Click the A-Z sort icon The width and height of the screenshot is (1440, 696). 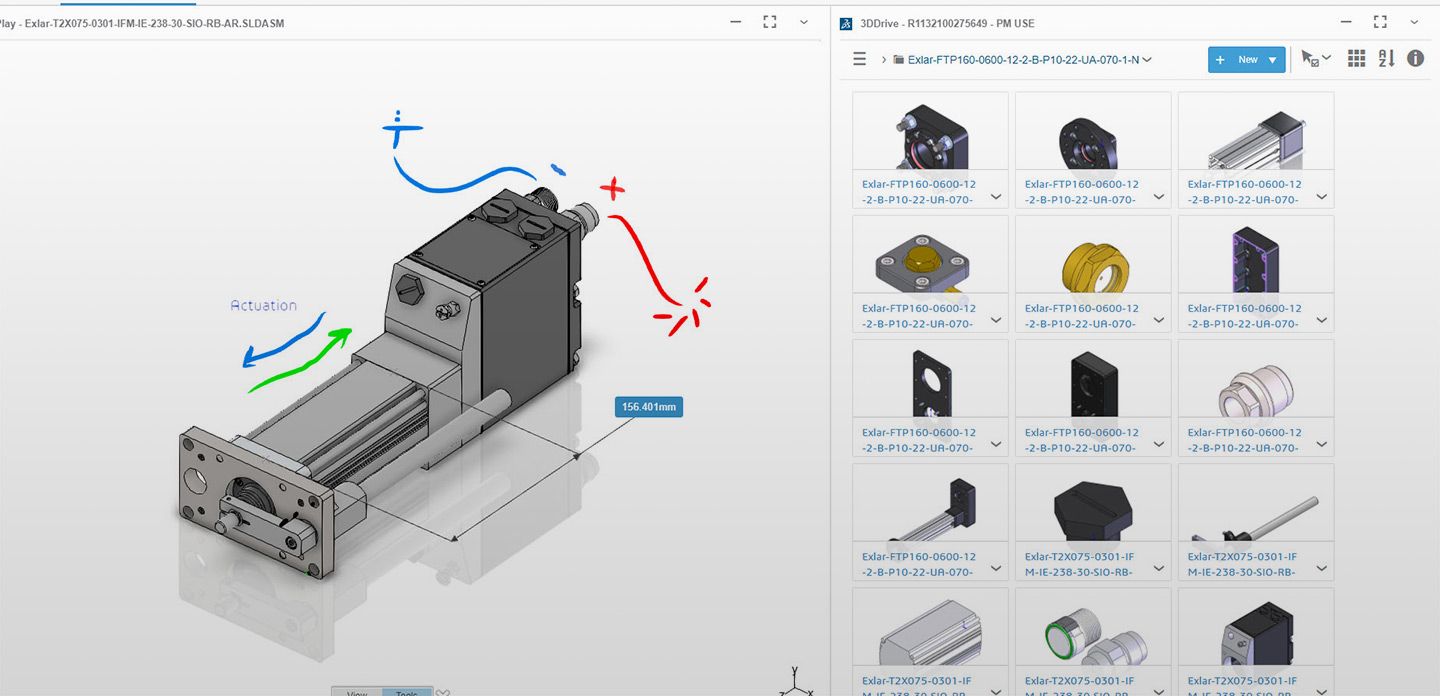coord(1386,59)
